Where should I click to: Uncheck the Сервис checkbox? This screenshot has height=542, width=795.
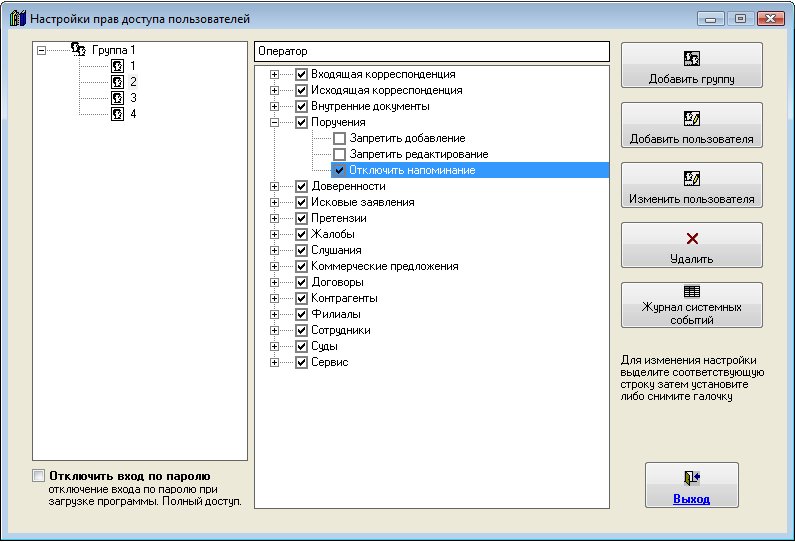pyautogui.click(x=302, y=363)
